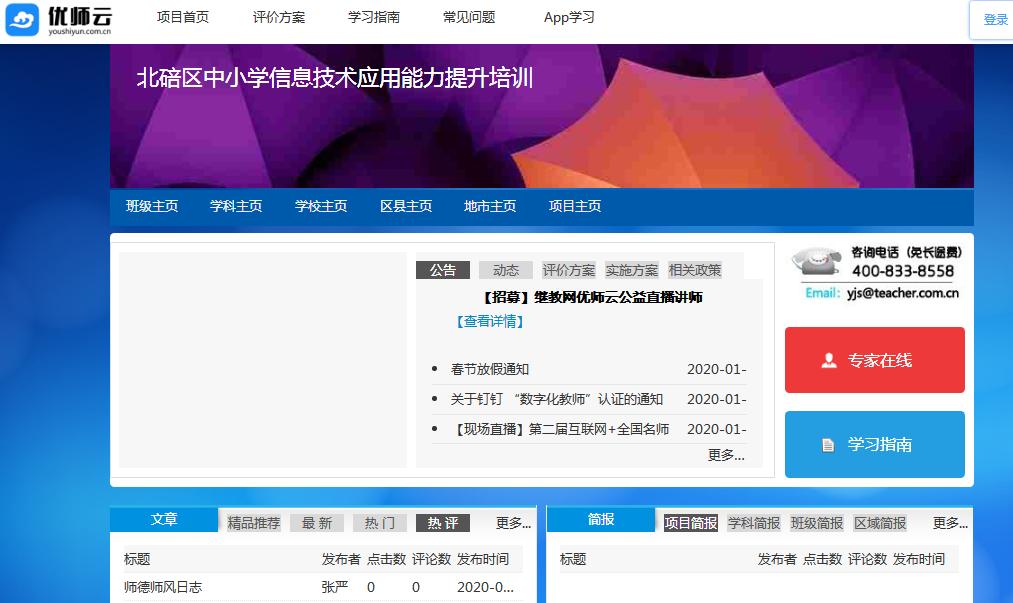Click the 【查看详情】 link

coord(490,322)
